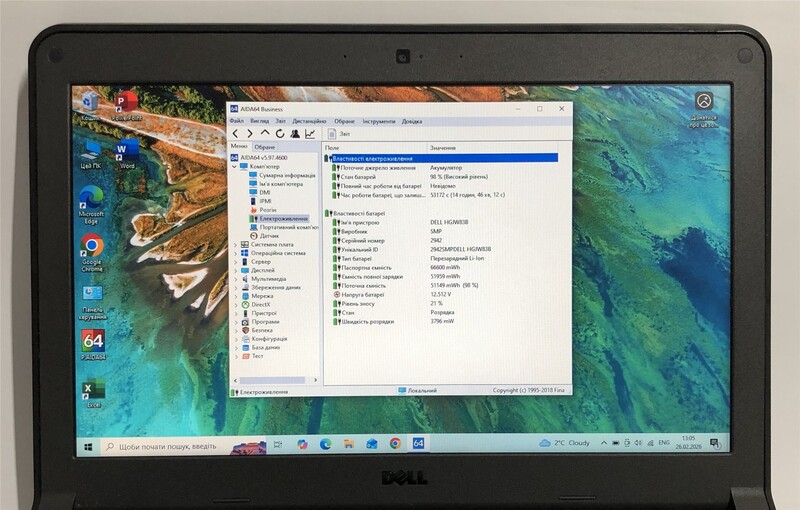Select Електроживлення in the tree
The width and height of the screenshot is (800, 510).
point(279,218)
